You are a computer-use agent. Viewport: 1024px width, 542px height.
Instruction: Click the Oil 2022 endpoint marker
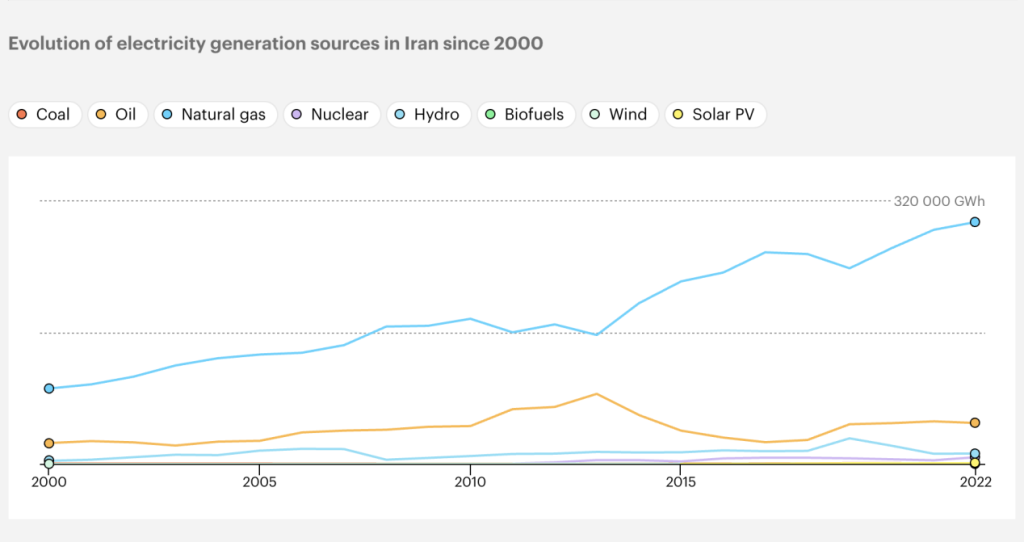(975, 422)
